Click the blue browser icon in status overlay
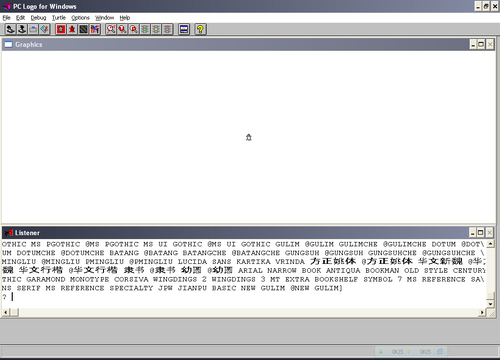The image size is (500, 360). point(440,351)
